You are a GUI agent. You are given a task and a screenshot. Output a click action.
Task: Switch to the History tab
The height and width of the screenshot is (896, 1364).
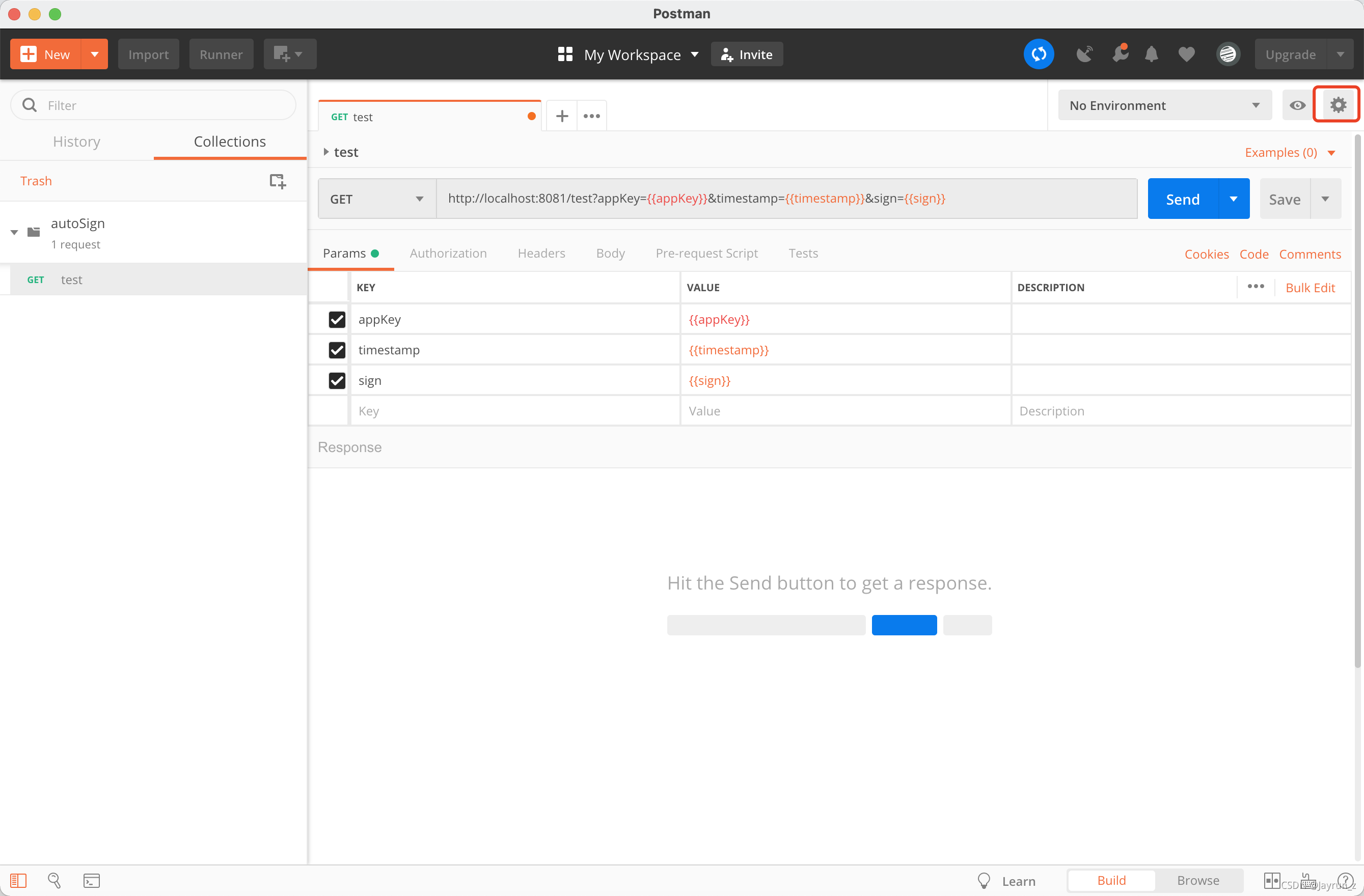point(76,142)
